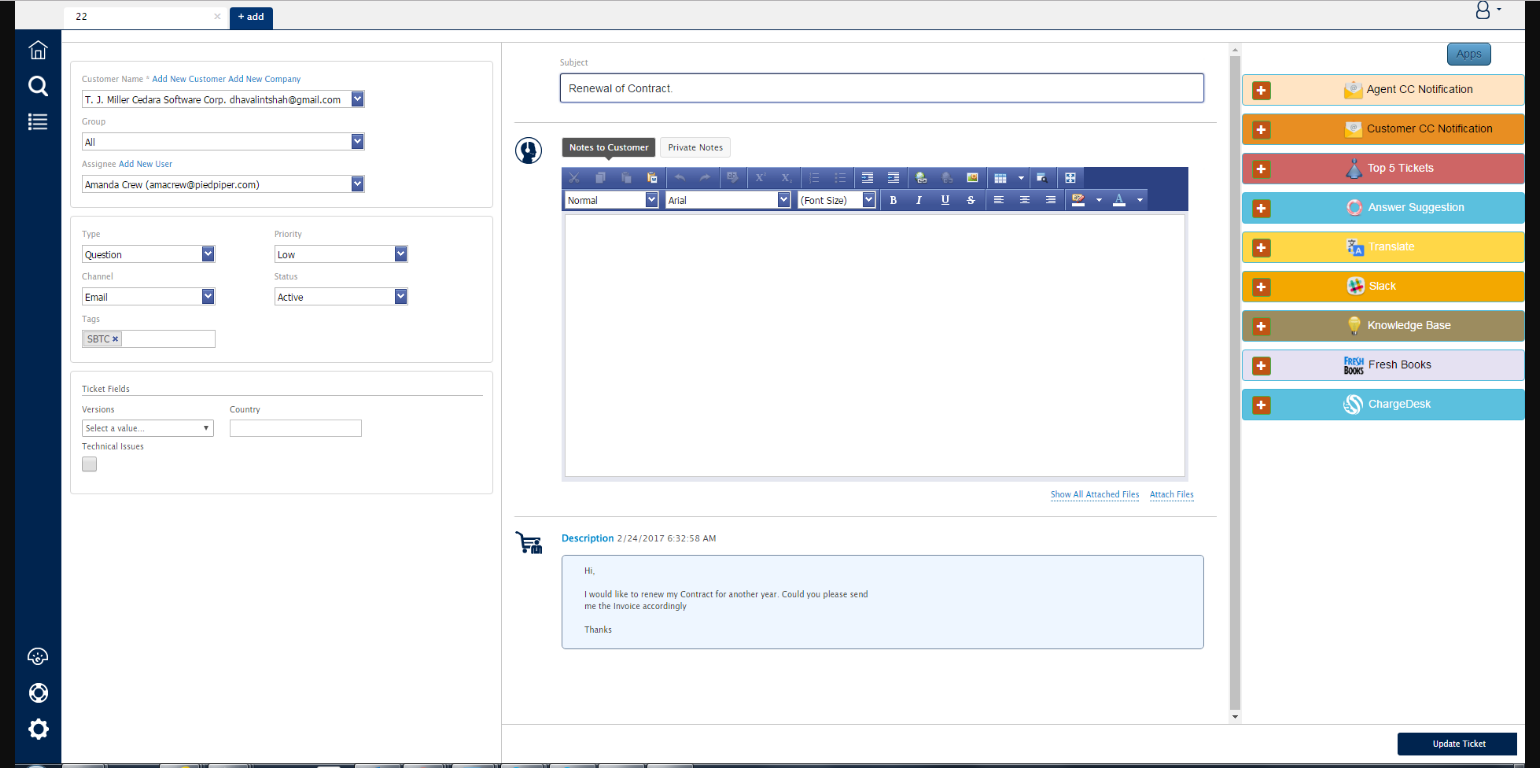Insert an image using the editor toolbar
This screenshot has height=768, width=1540.
973,177
